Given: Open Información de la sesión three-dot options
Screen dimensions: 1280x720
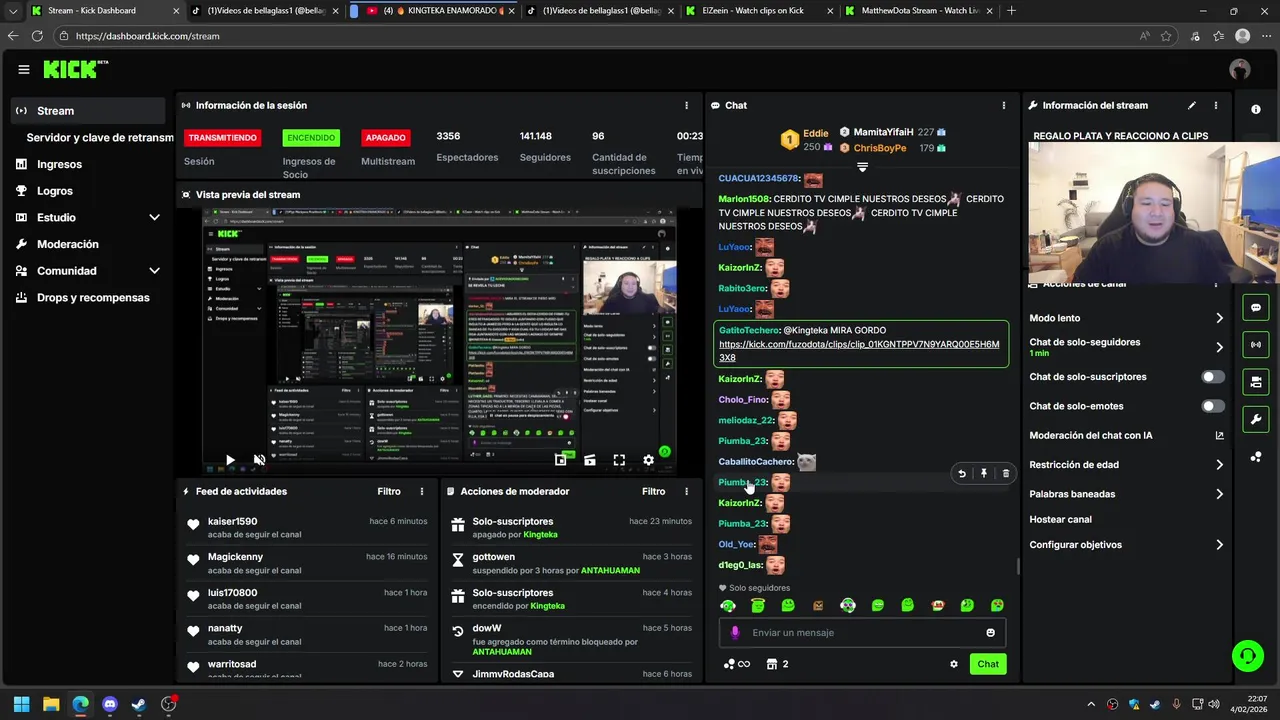Looking at the screenshot, I should pos(686,105).
